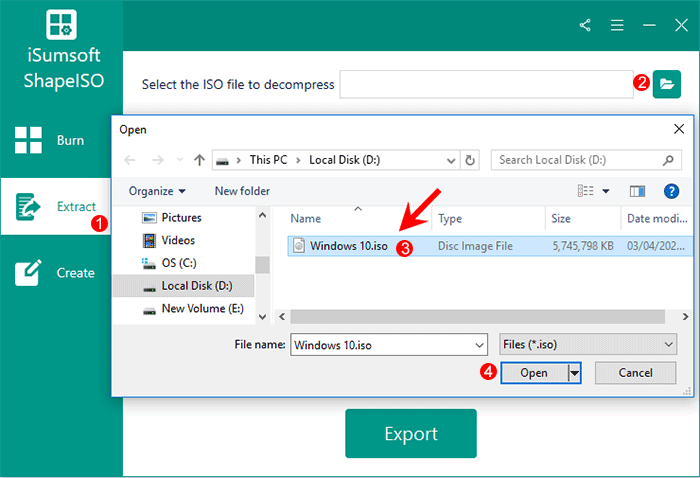Sort by Name column header

[306, 218]
